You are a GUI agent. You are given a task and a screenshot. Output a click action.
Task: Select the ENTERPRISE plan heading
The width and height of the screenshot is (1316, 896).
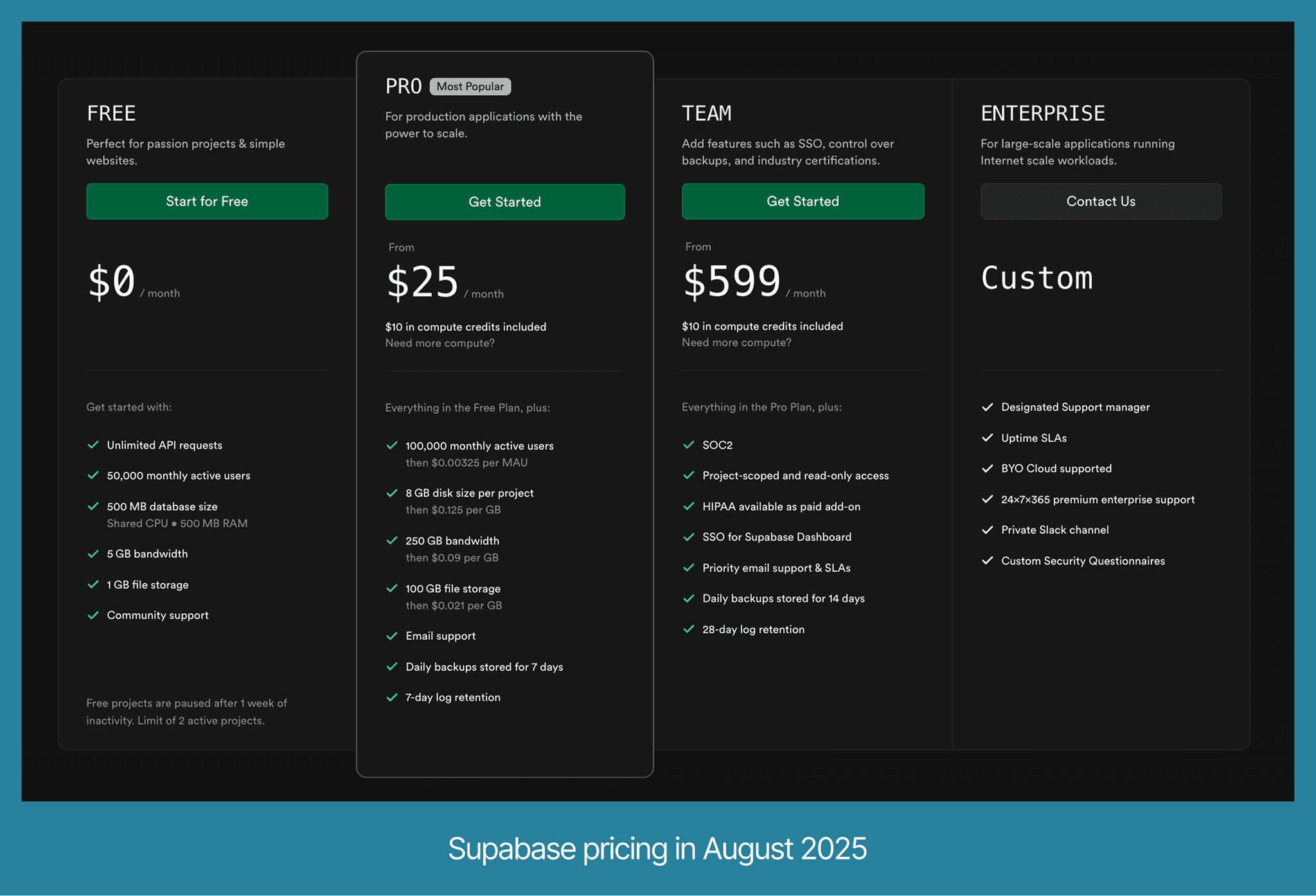click(1042, 112)
